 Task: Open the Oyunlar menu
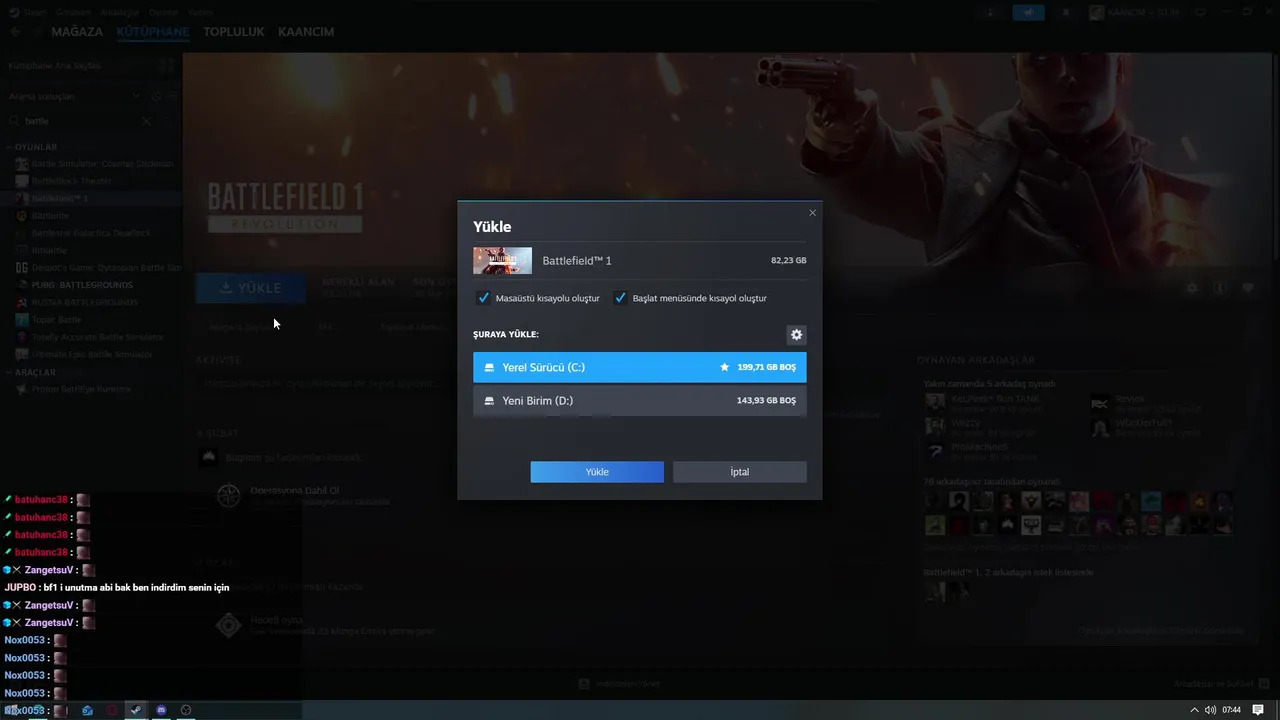[x=163, y=12]
